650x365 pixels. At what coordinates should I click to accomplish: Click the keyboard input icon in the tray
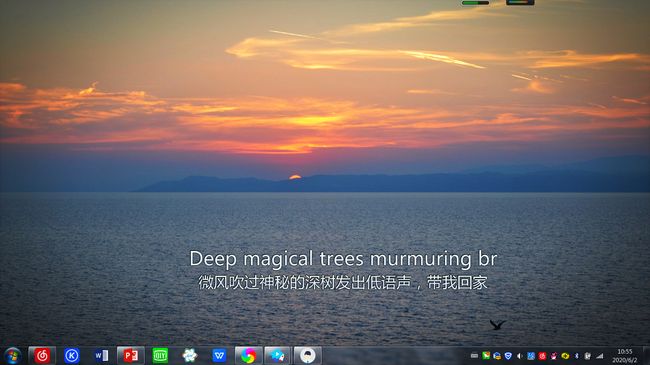pos(475,356)
